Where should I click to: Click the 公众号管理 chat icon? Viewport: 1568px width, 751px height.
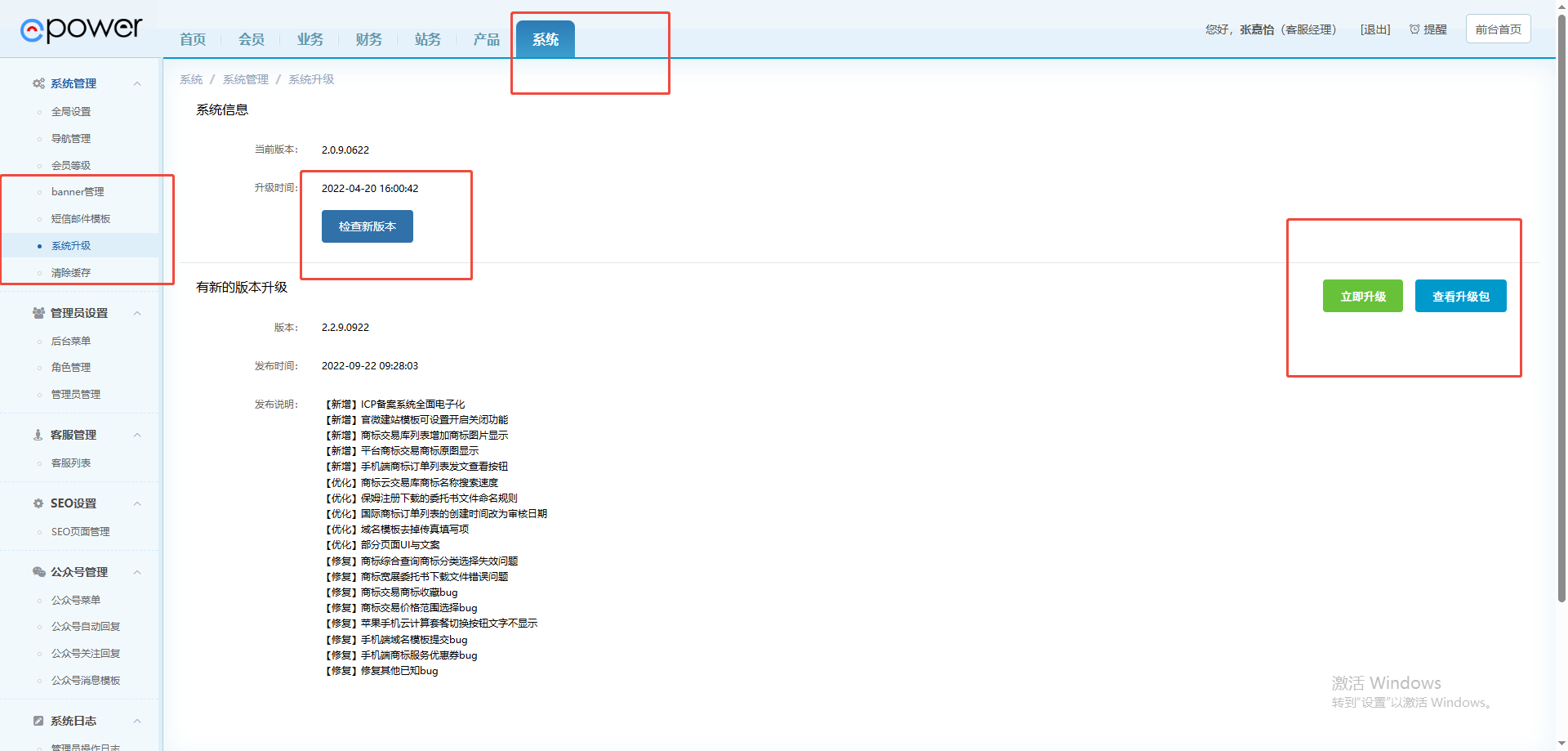(38, 572)
